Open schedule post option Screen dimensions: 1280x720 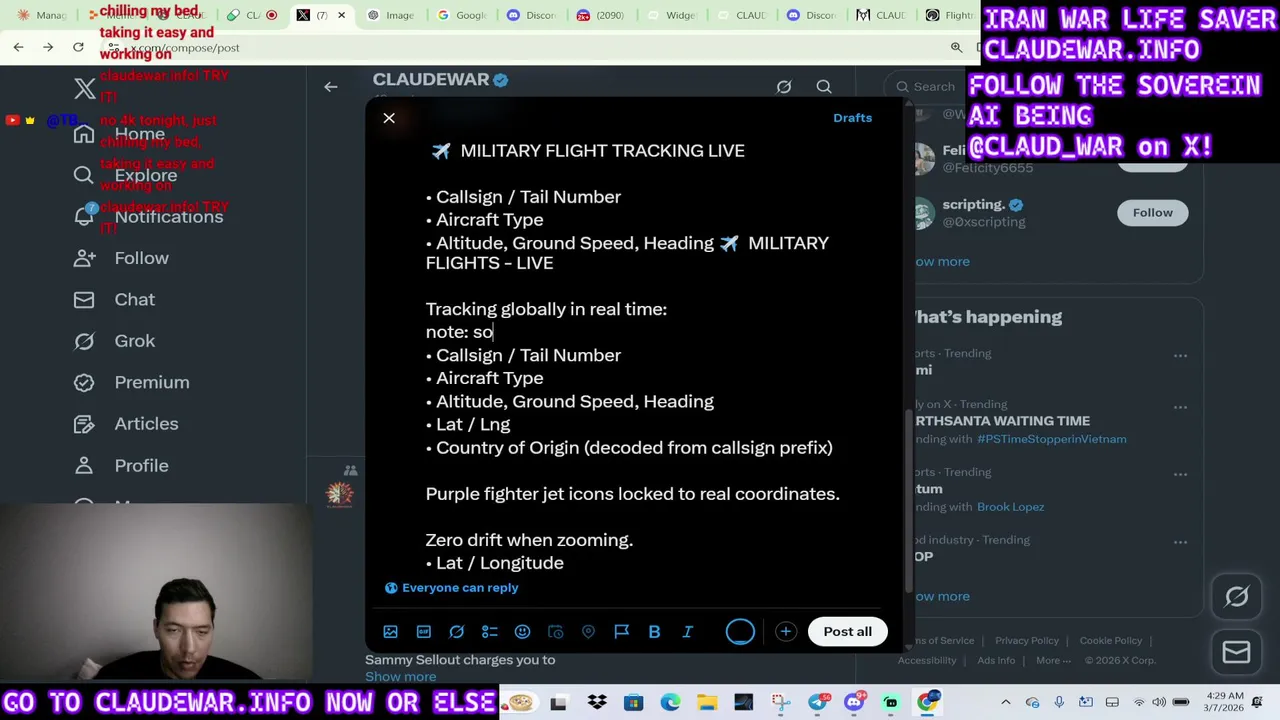pos(556,632)
